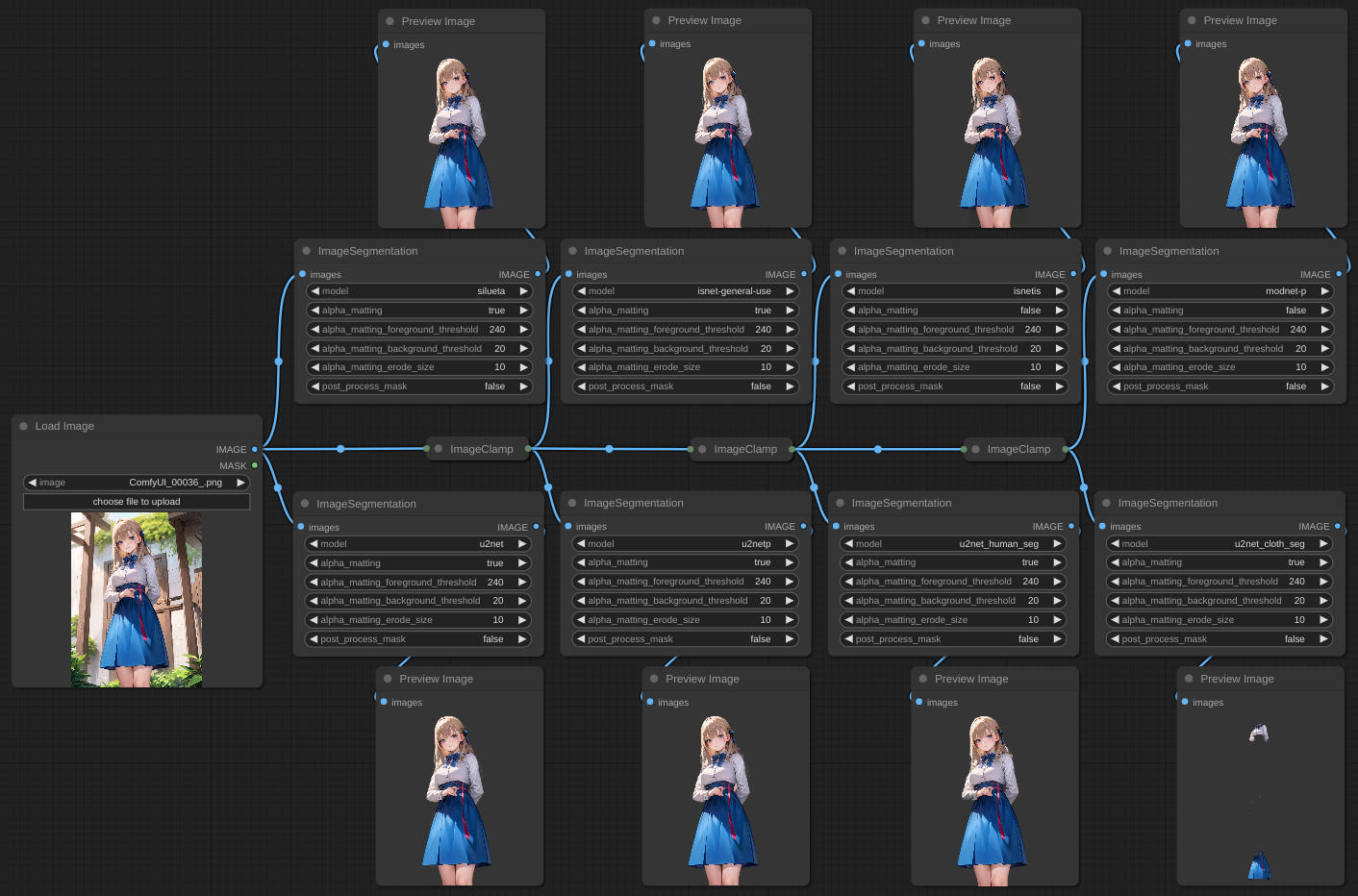Click choose file to upload button
1358x896 pixels.
137,502
